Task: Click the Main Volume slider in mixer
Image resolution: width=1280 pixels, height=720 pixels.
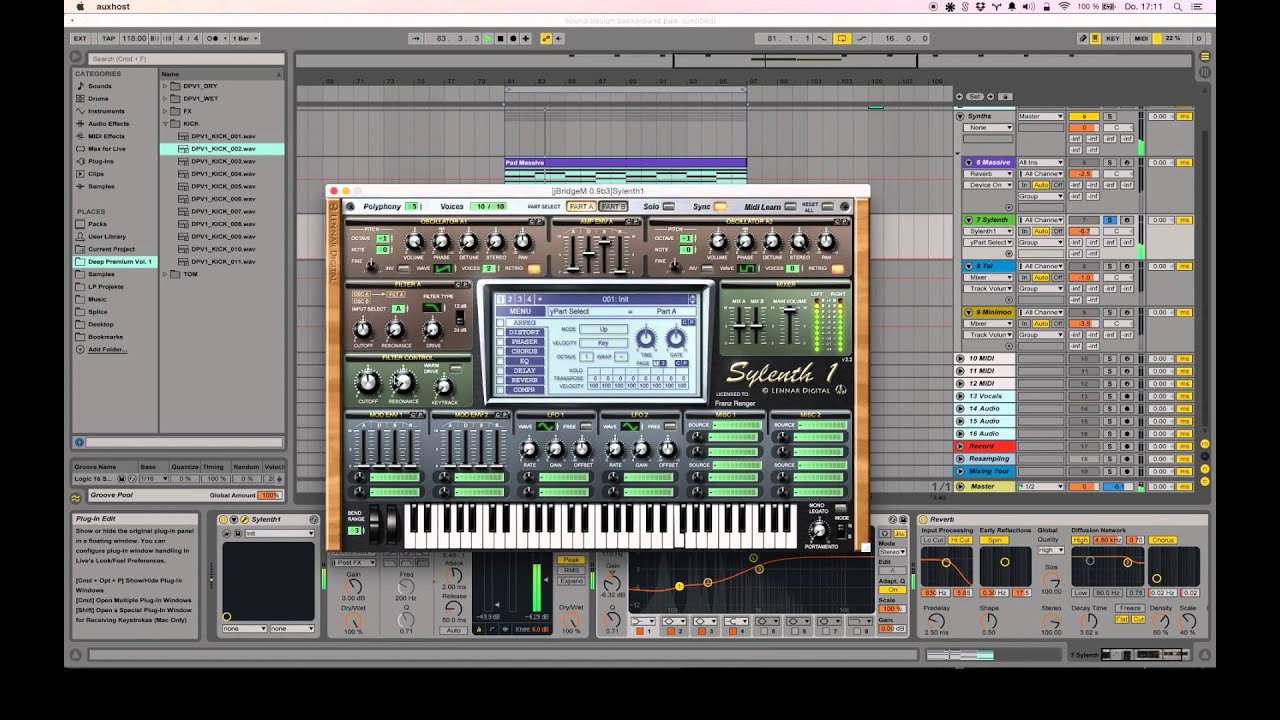Action: (x=790, y=325)
